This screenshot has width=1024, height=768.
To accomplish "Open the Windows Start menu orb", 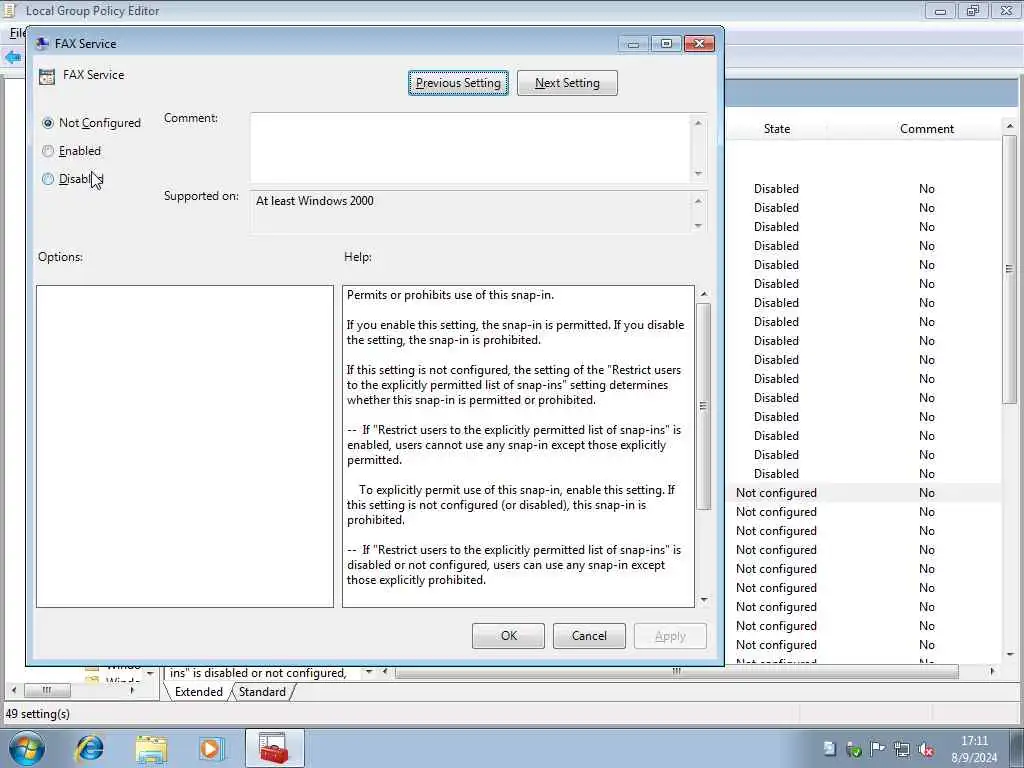I will click(27, 748).
